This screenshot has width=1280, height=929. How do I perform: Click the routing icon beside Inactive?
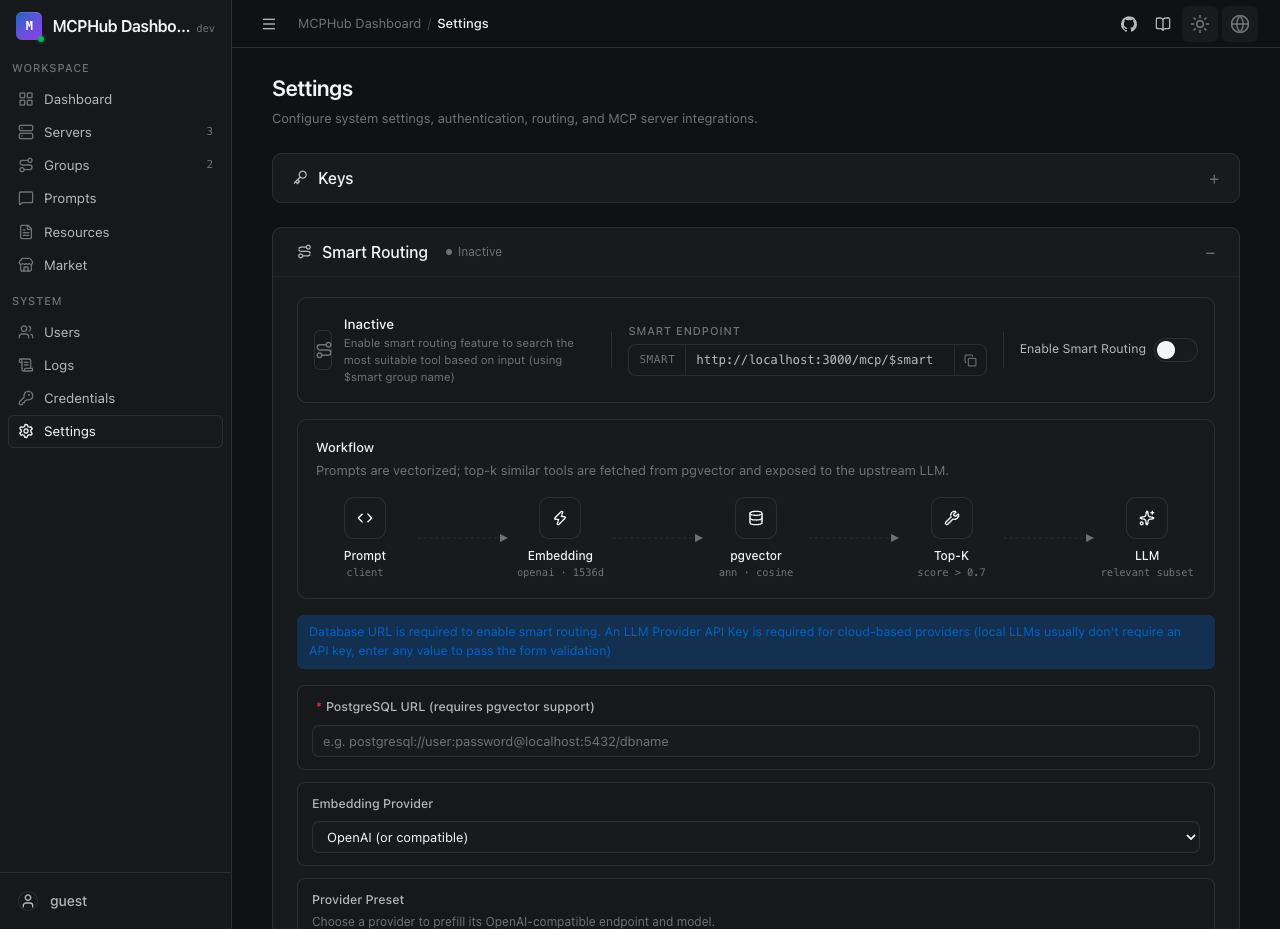pyautogui.click(x=323, y=350)
